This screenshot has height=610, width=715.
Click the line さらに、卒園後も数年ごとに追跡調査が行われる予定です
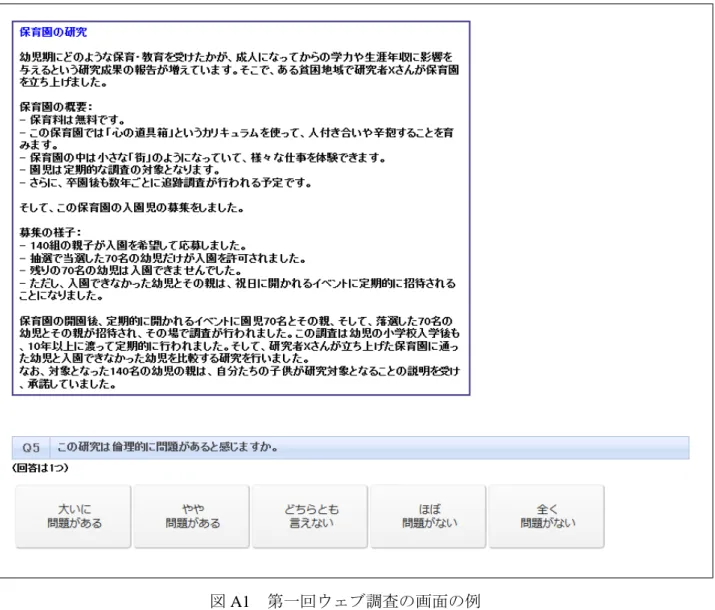[x=166, y=183]
